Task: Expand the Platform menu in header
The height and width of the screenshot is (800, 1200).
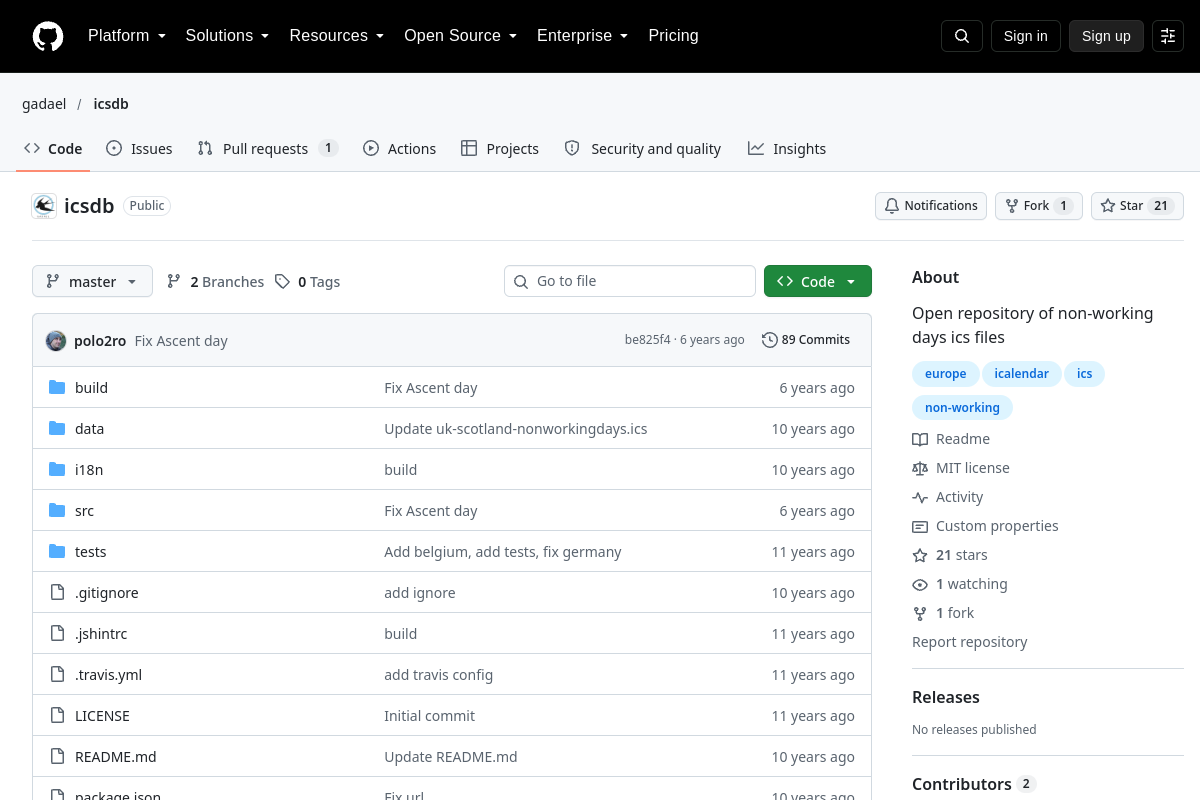Action: (127, 36)
